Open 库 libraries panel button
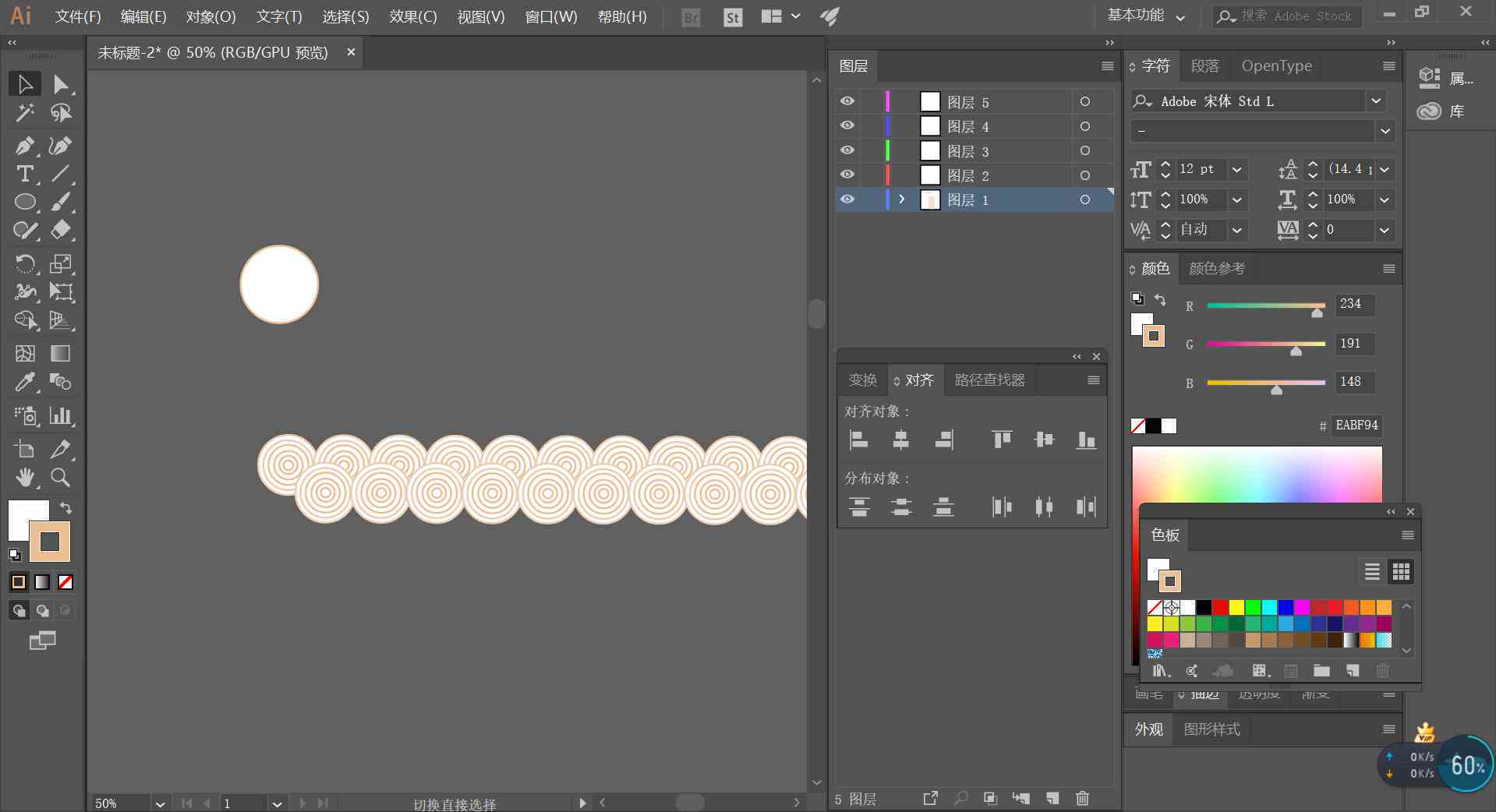This screenshot has height=812, width=1496. [x=1441, y=111]
